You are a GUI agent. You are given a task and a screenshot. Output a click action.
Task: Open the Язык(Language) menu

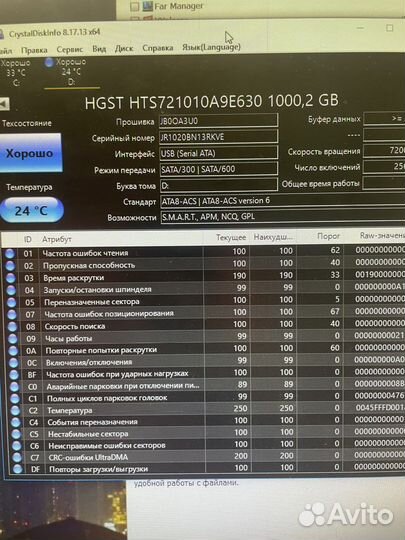point(211,47)
